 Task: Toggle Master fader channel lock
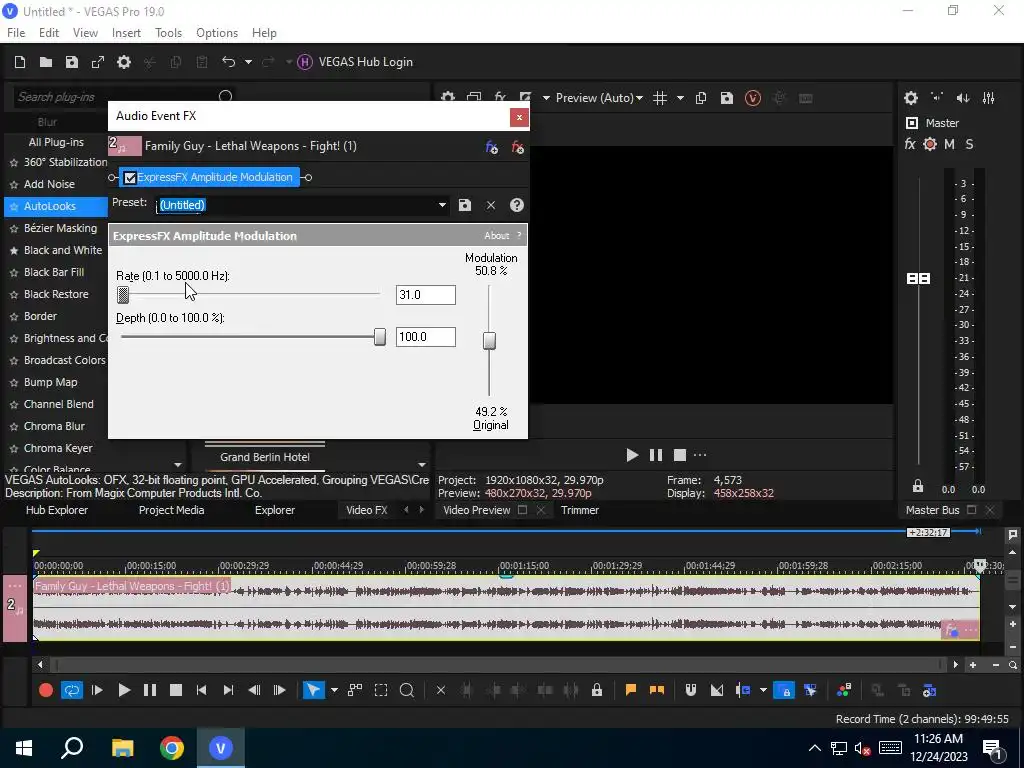click(918, 487)
